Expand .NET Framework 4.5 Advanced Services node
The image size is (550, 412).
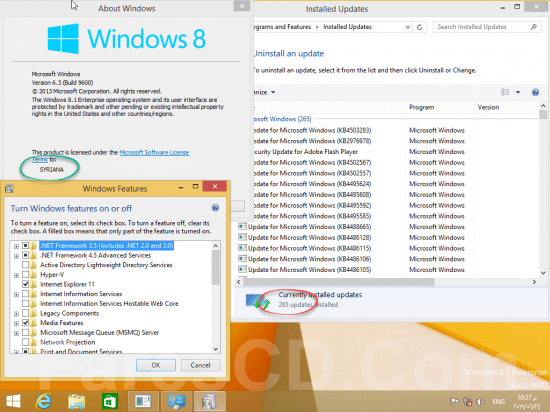point(16,256)
